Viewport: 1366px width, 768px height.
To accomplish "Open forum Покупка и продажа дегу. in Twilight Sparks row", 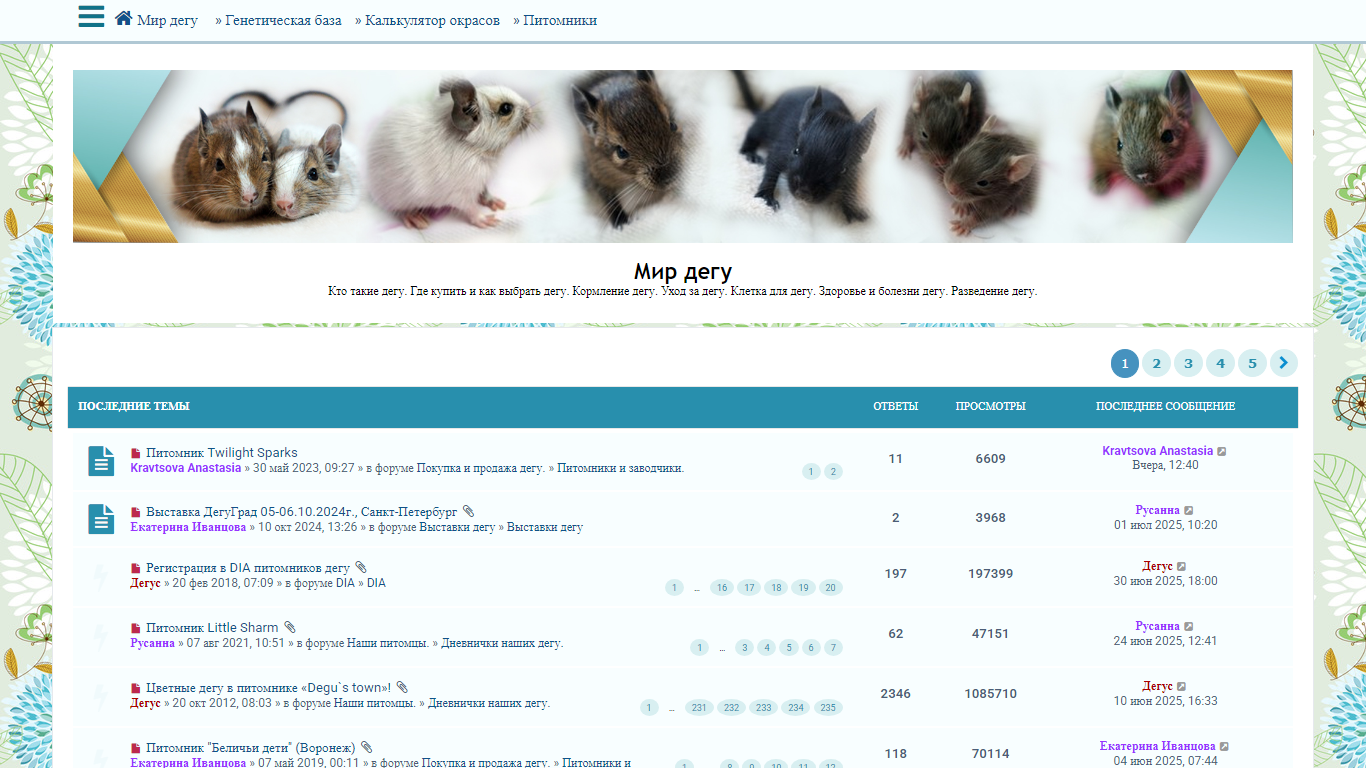I will (x=481, y=468).
